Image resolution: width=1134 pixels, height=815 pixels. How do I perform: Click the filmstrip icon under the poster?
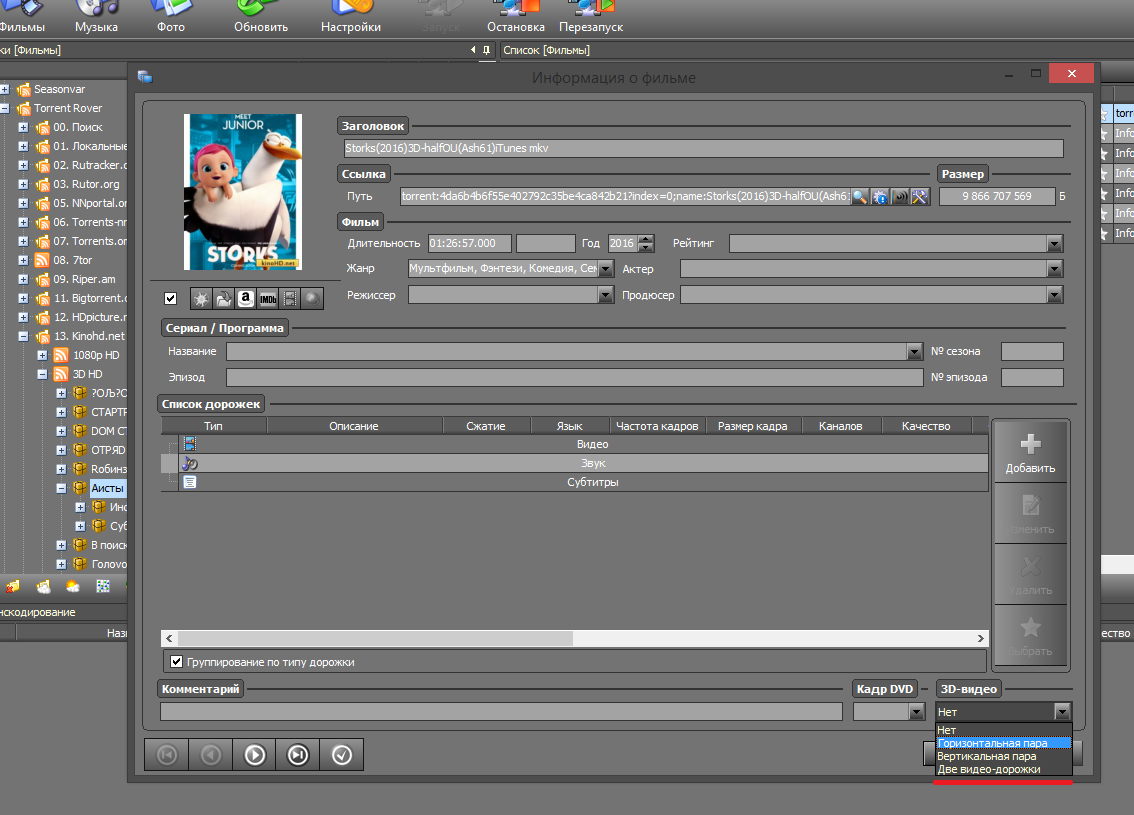pos(289,298)
